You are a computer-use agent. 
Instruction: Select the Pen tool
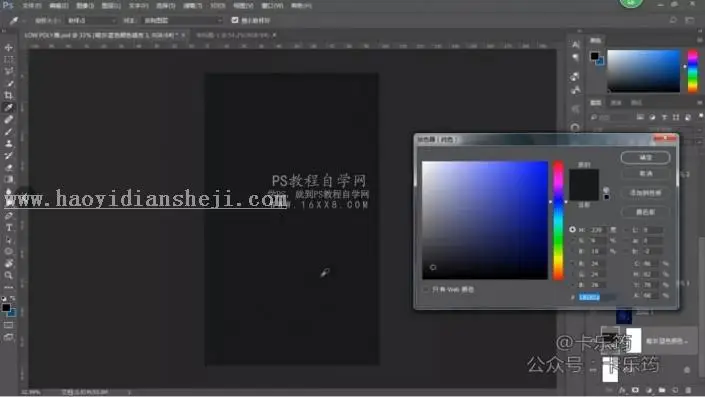click(9, 216)
